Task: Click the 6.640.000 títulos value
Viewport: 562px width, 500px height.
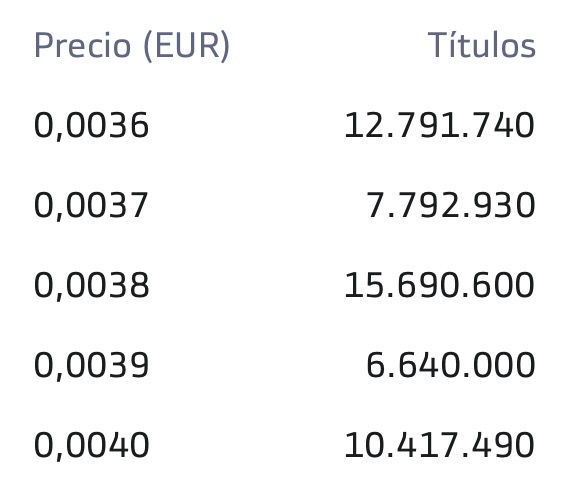Action: click(x=451, y=365)
